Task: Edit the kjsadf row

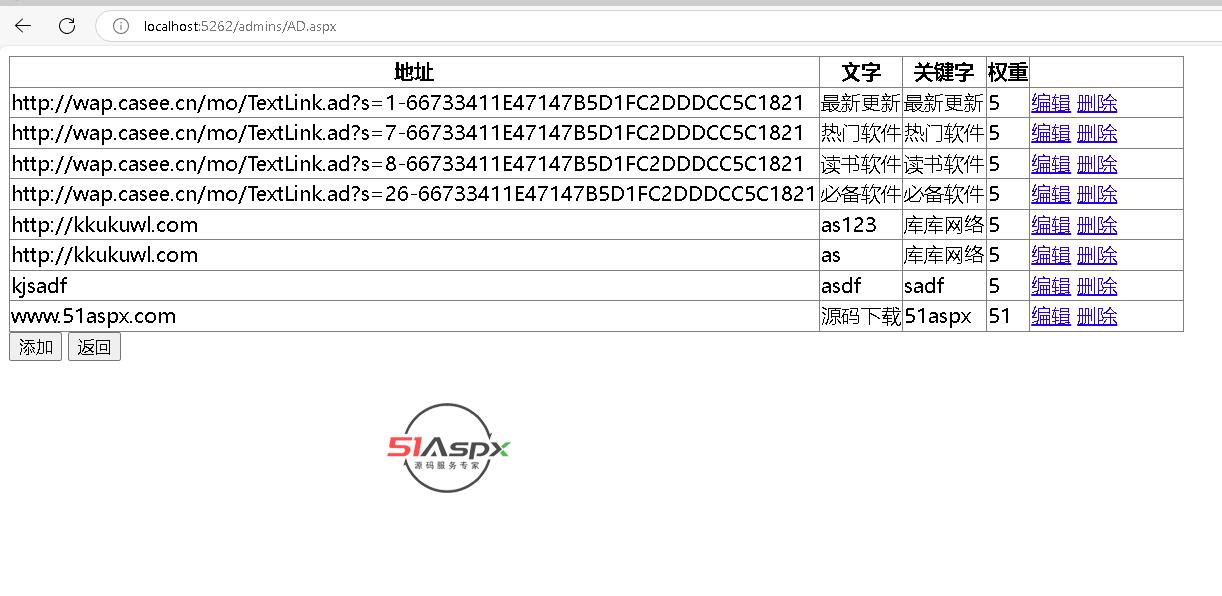Action: pos(1051,286)
